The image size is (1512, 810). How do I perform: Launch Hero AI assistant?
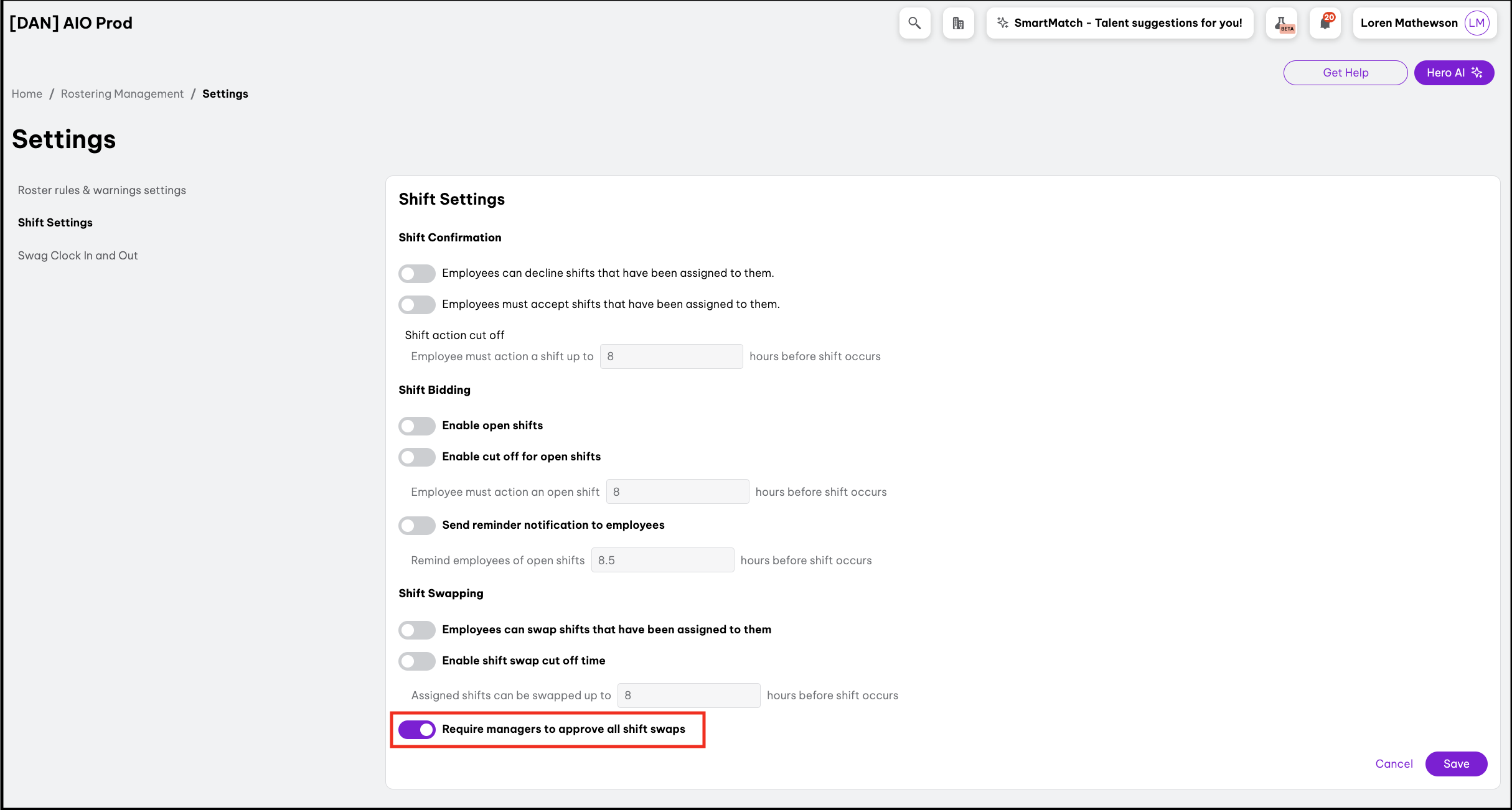[1453, 73]
